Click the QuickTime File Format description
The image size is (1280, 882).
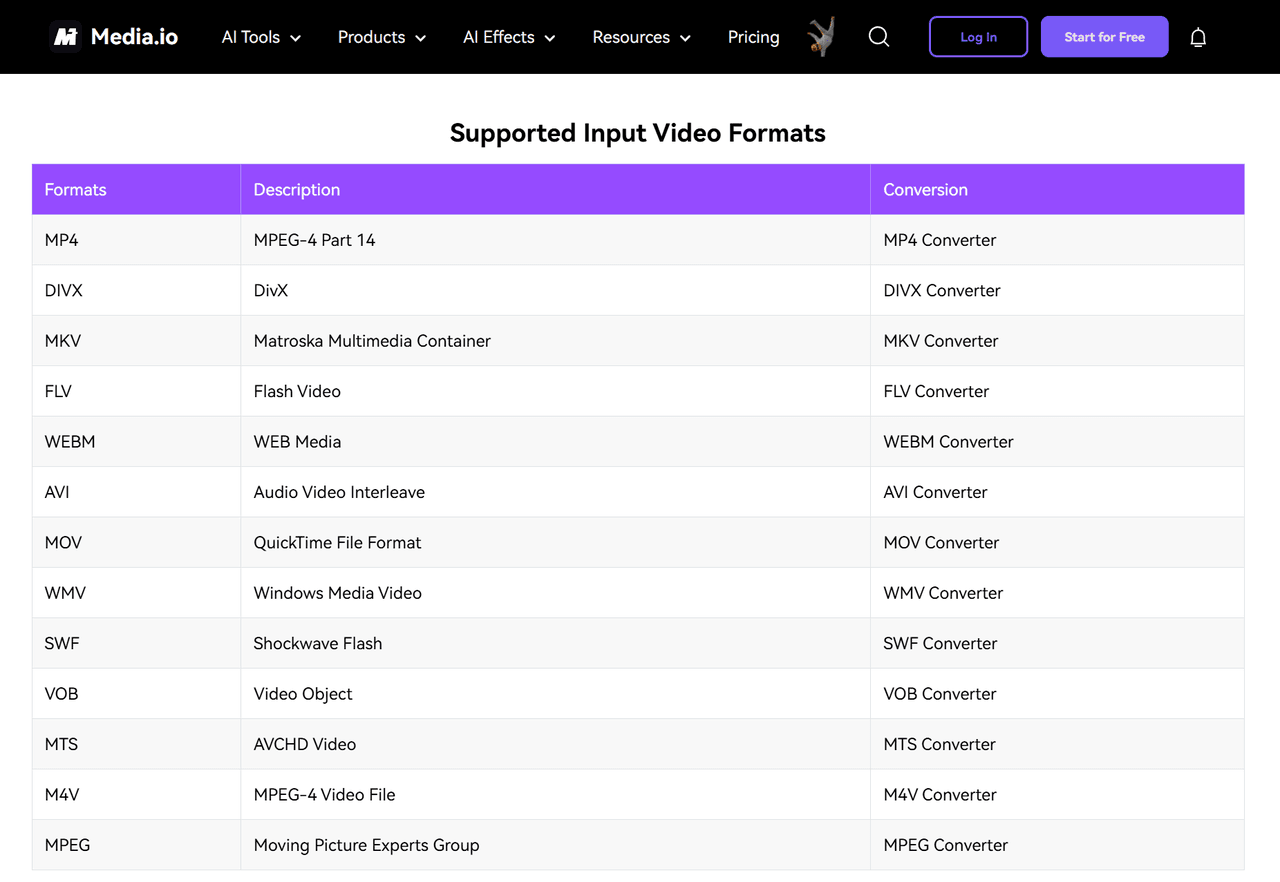coord(337,543)
